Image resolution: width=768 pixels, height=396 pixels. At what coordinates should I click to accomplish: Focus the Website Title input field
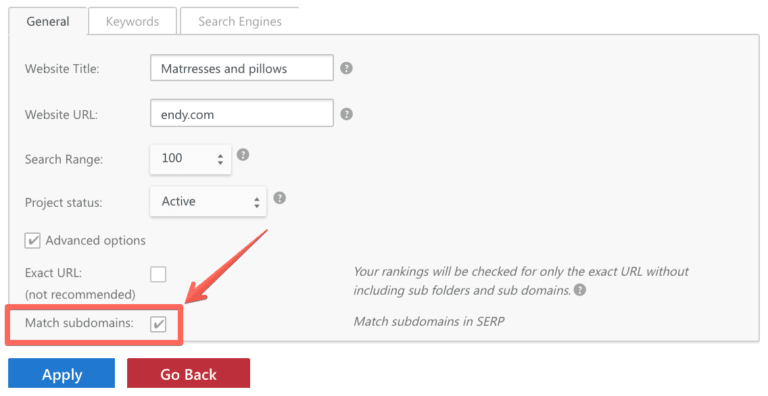242,68
